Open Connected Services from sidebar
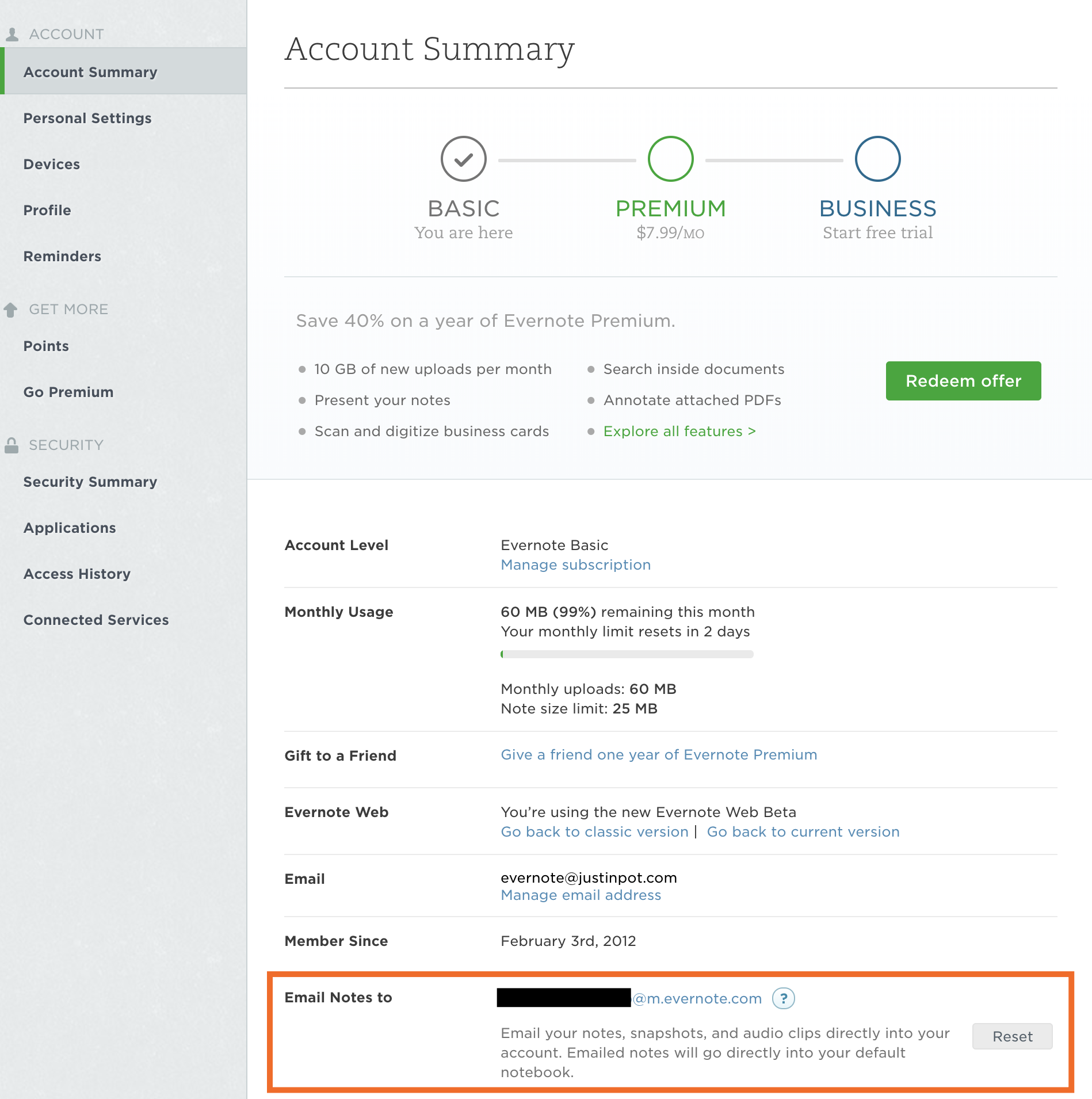This screenshot has height=1099, width=1092. click(x=96, y=620)
